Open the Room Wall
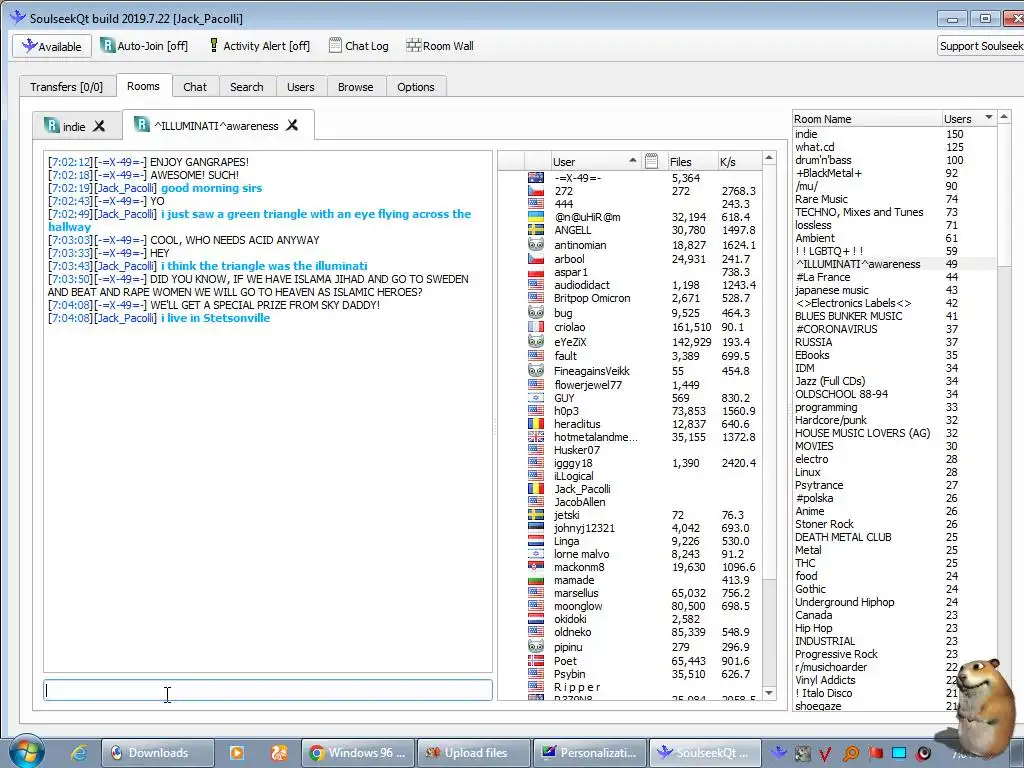The width and height of the screenshot is (1024, 768). pyautogui.click(x=440, y=46)
